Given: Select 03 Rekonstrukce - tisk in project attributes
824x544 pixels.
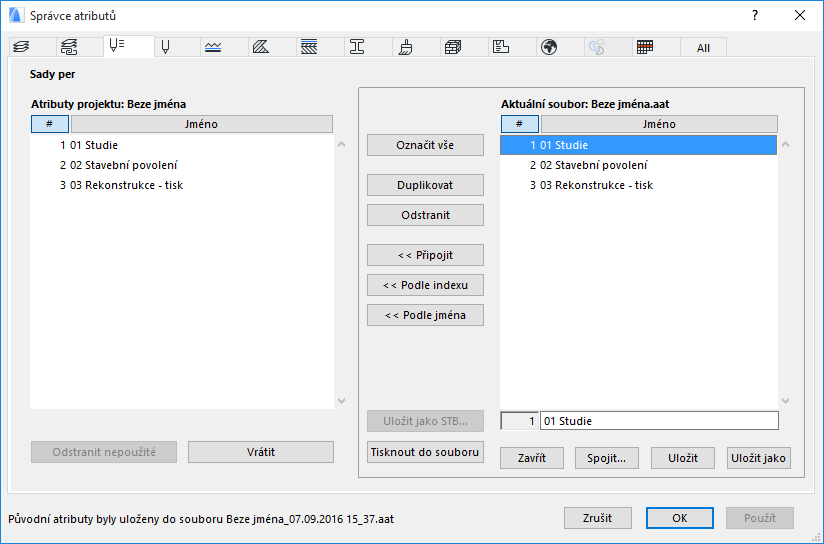Looking at the screenshot, I should (x=182, y=185).
